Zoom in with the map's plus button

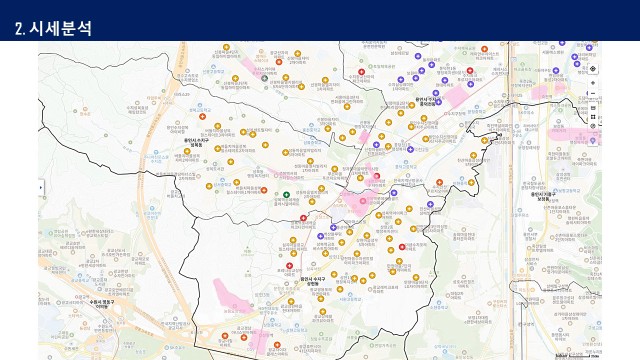click(593, 83)
